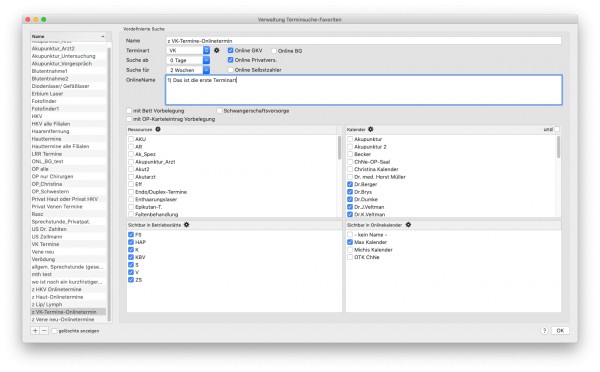Enable the Online Selbstzahler checkbox
This screenshot has height=372, width=600.
pyautogui.click(x=230, y=70)
